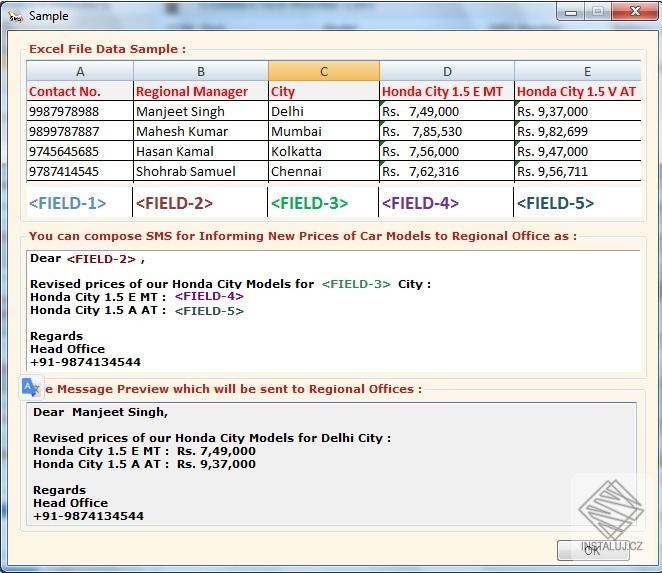This screenshot has width=662, height=573.
Task: Click the 'Excel File Data Sample :' heading
Action: 107,49
